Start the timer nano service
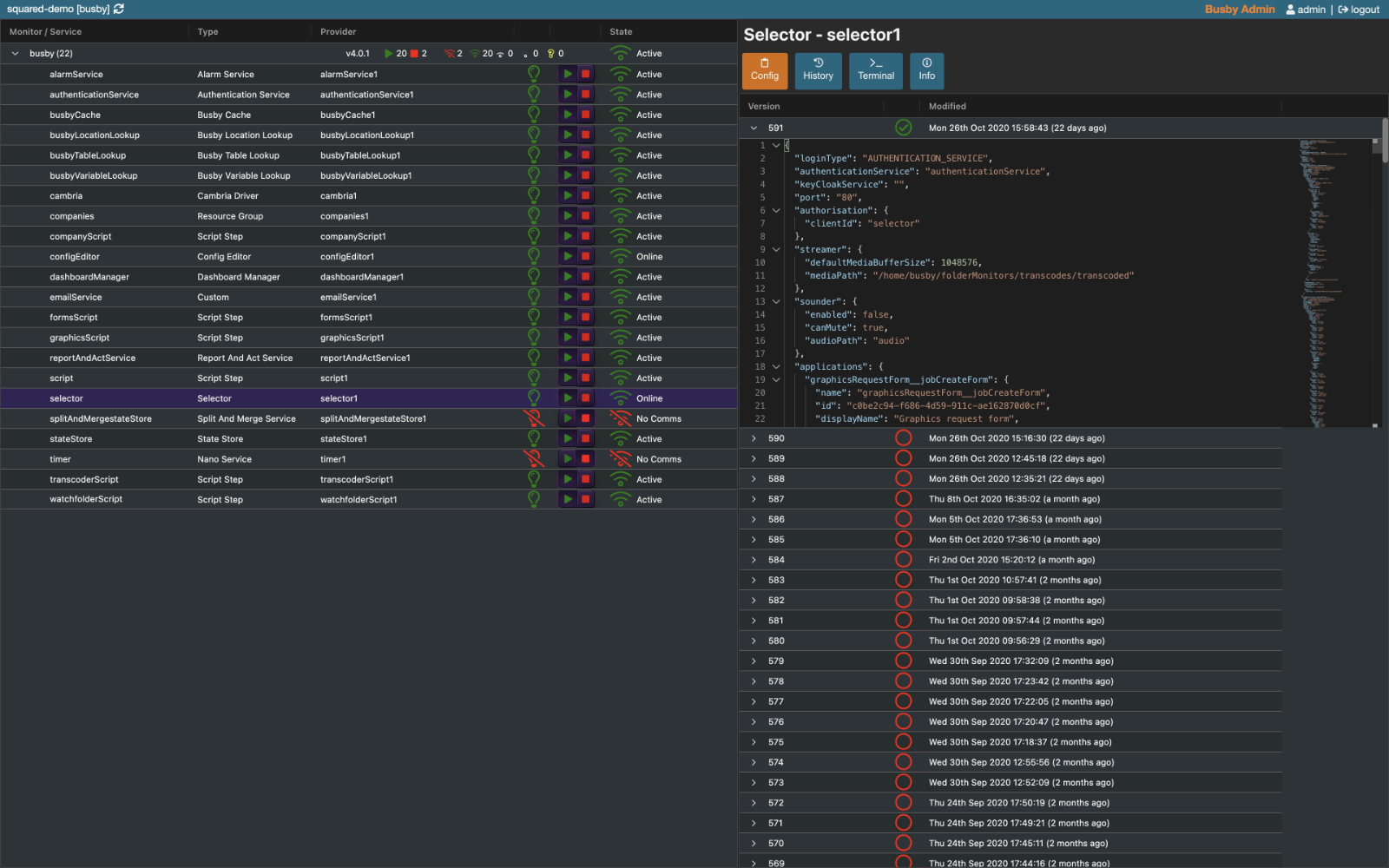 568,458
